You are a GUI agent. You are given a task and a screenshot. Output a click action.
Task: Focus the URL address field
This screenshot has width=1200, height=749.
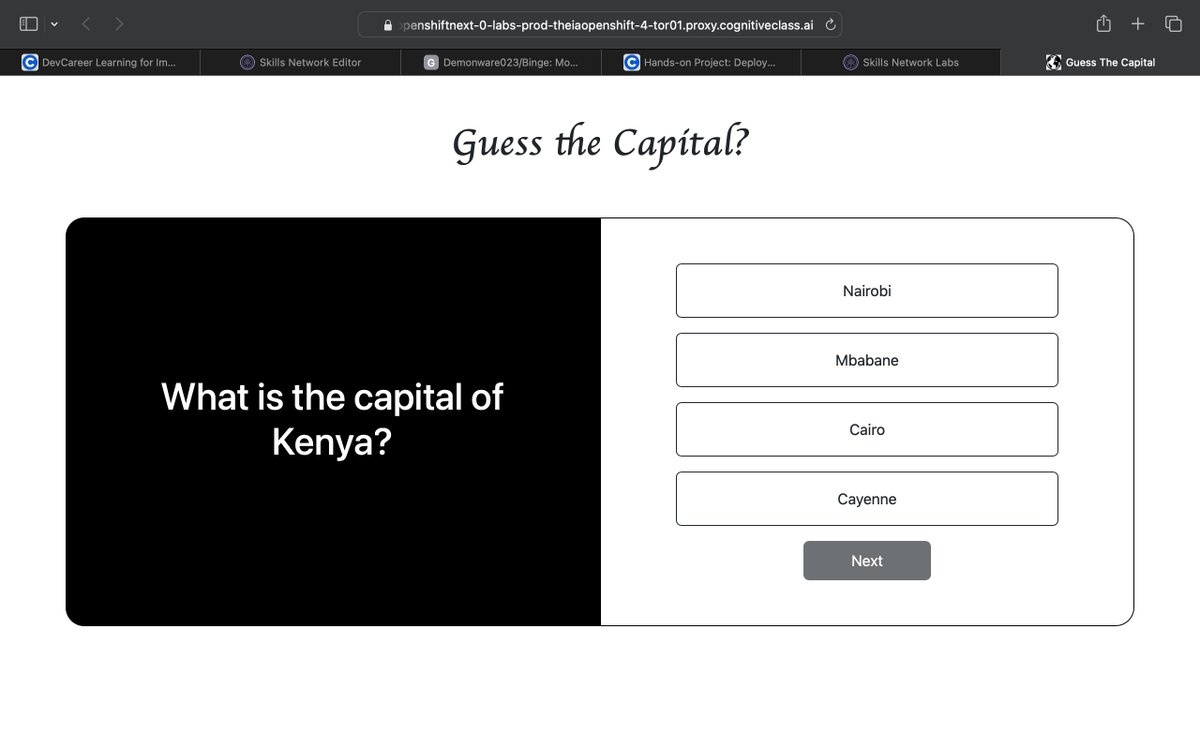click(601, 24)
